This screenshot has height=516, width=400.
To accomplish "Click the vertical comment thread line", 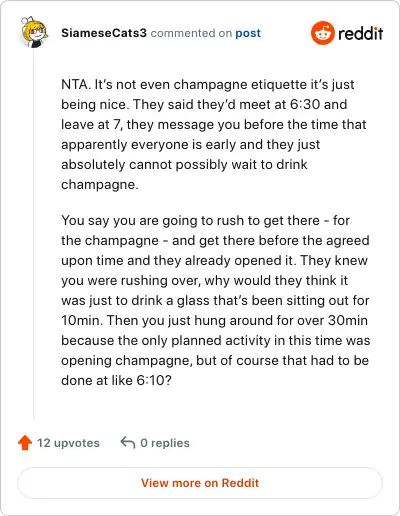I will point(34,235).
